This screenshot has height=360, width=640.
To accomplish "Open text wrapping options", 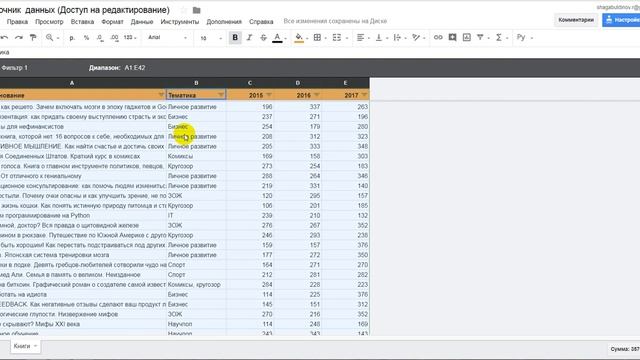I will click(x=399, y=38).
